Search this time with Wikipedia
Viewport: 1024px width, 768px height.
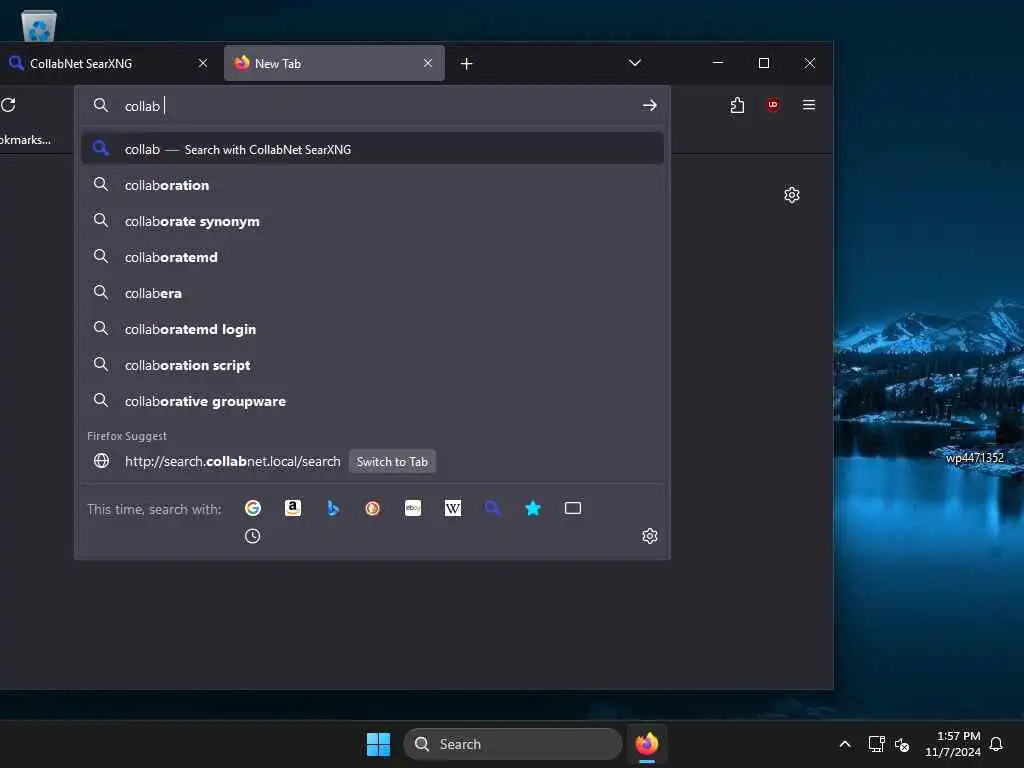pyautogui.click(x=453, y=508)
